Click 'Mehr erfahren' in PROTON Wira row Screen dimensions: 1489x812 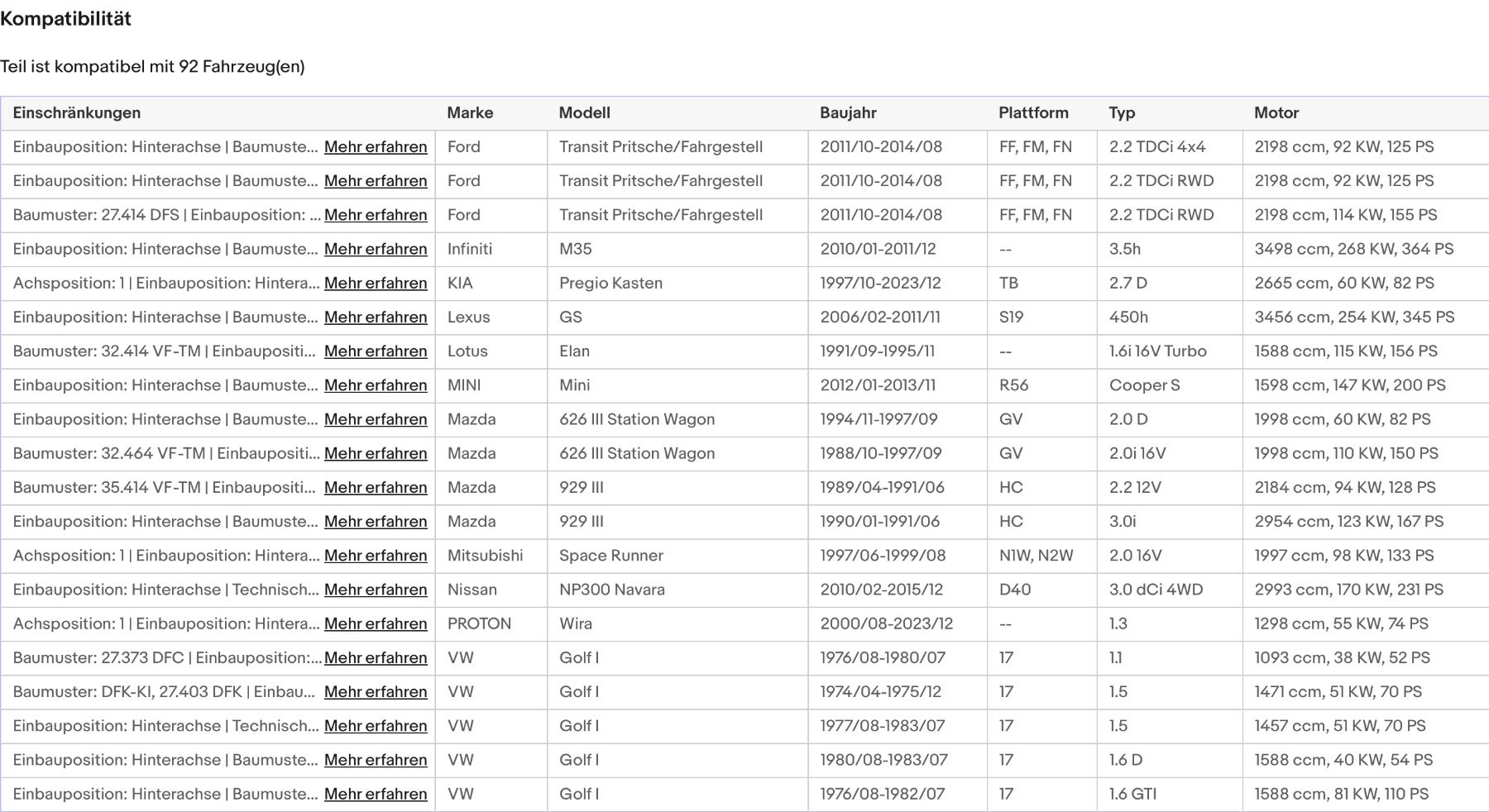coord(376,623)
